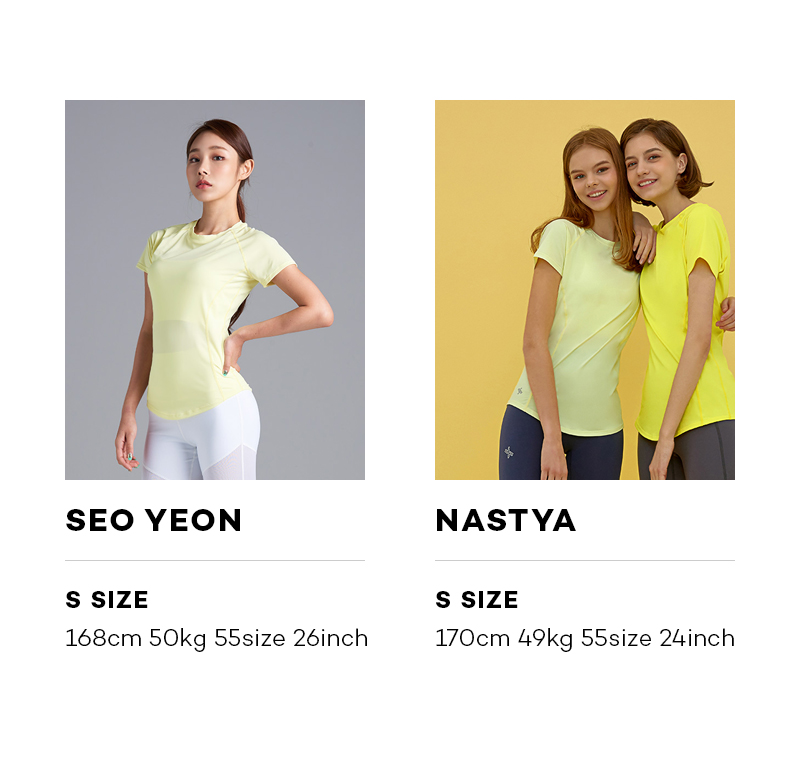Open the Seo Yeon model photo
Screen dimensions: 800x760
(215, 290)
